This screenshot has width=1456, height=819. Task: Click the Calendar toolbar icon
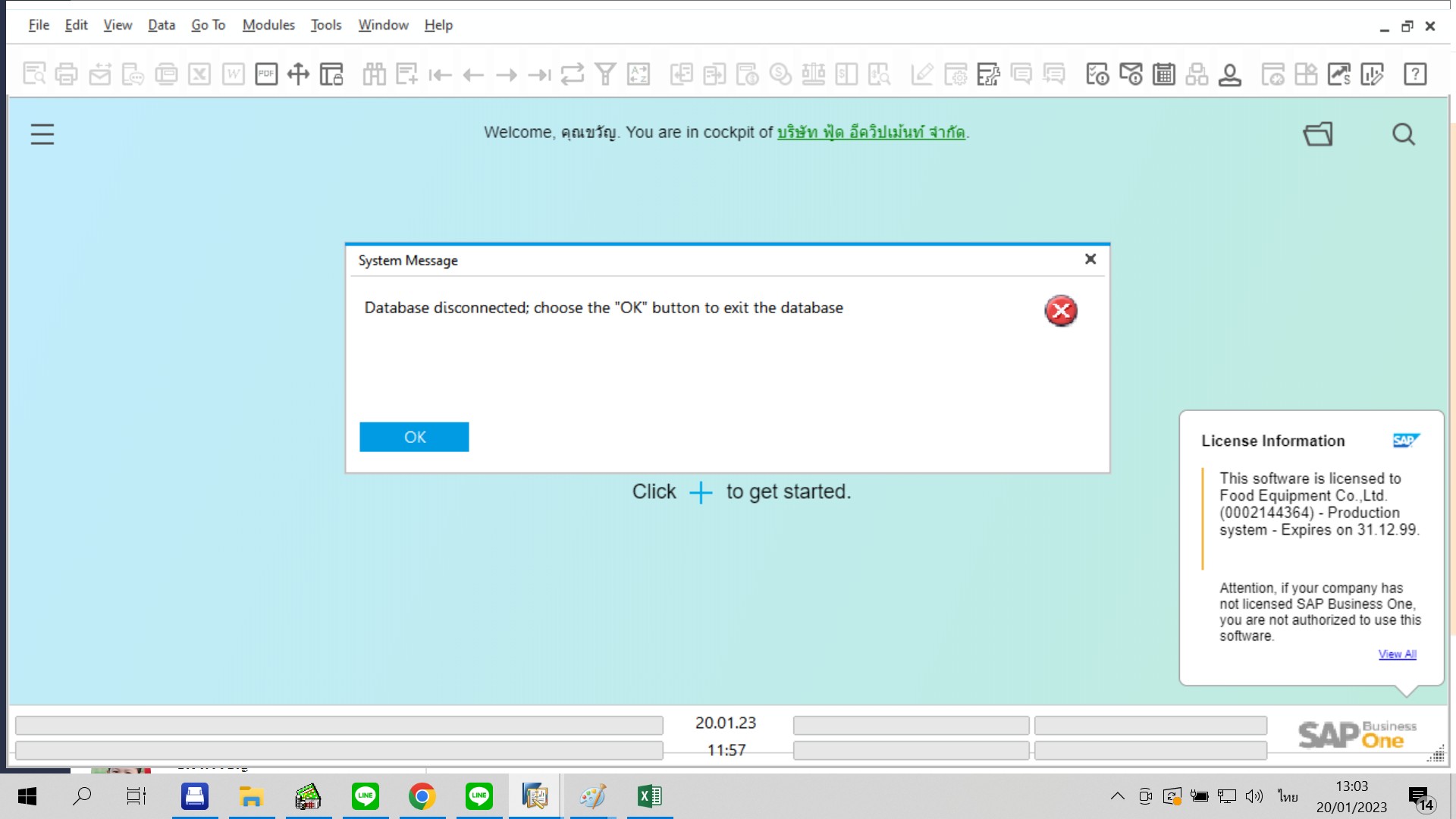pos(1164,74)
